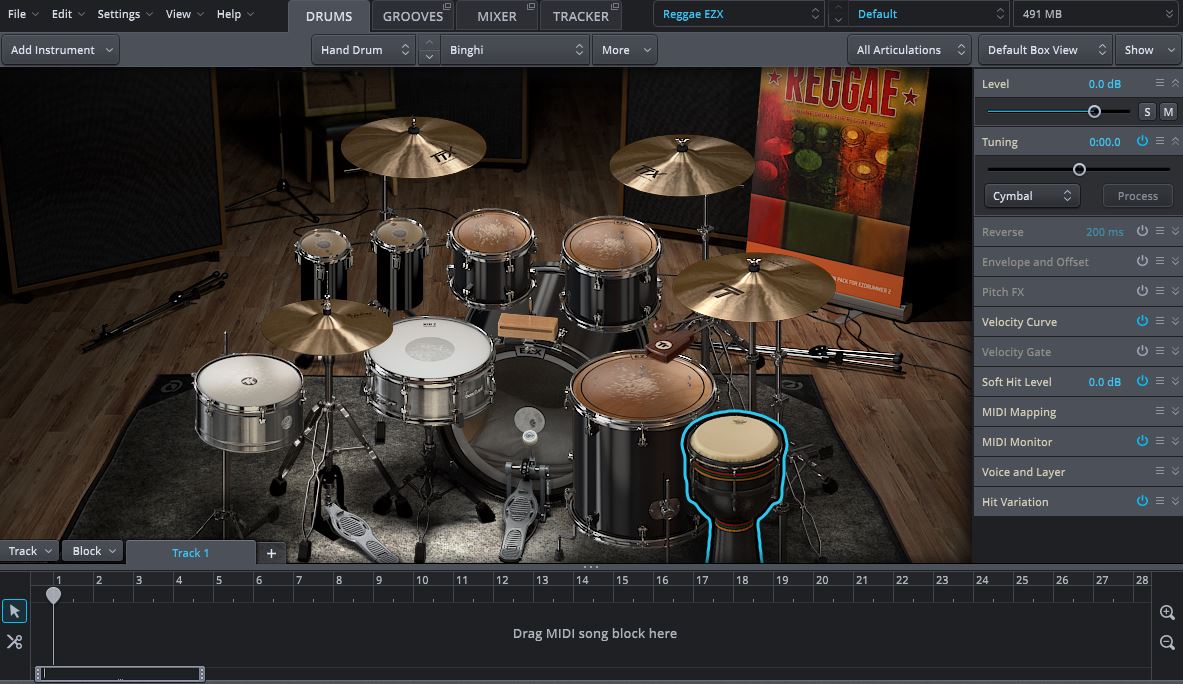Open the Hit Variation menu icon
The width and height of the screenshot is (1183, 684).
click(x=1160, y=501)
